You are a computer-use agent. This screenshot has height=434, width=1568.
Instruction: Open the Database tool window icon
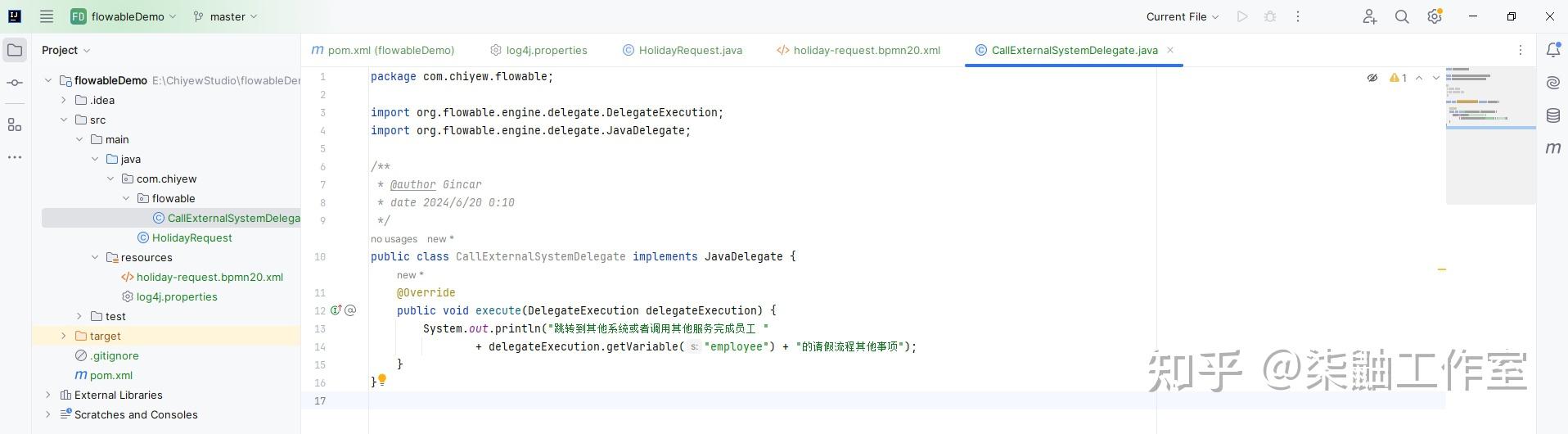(x=1552, y=115)
